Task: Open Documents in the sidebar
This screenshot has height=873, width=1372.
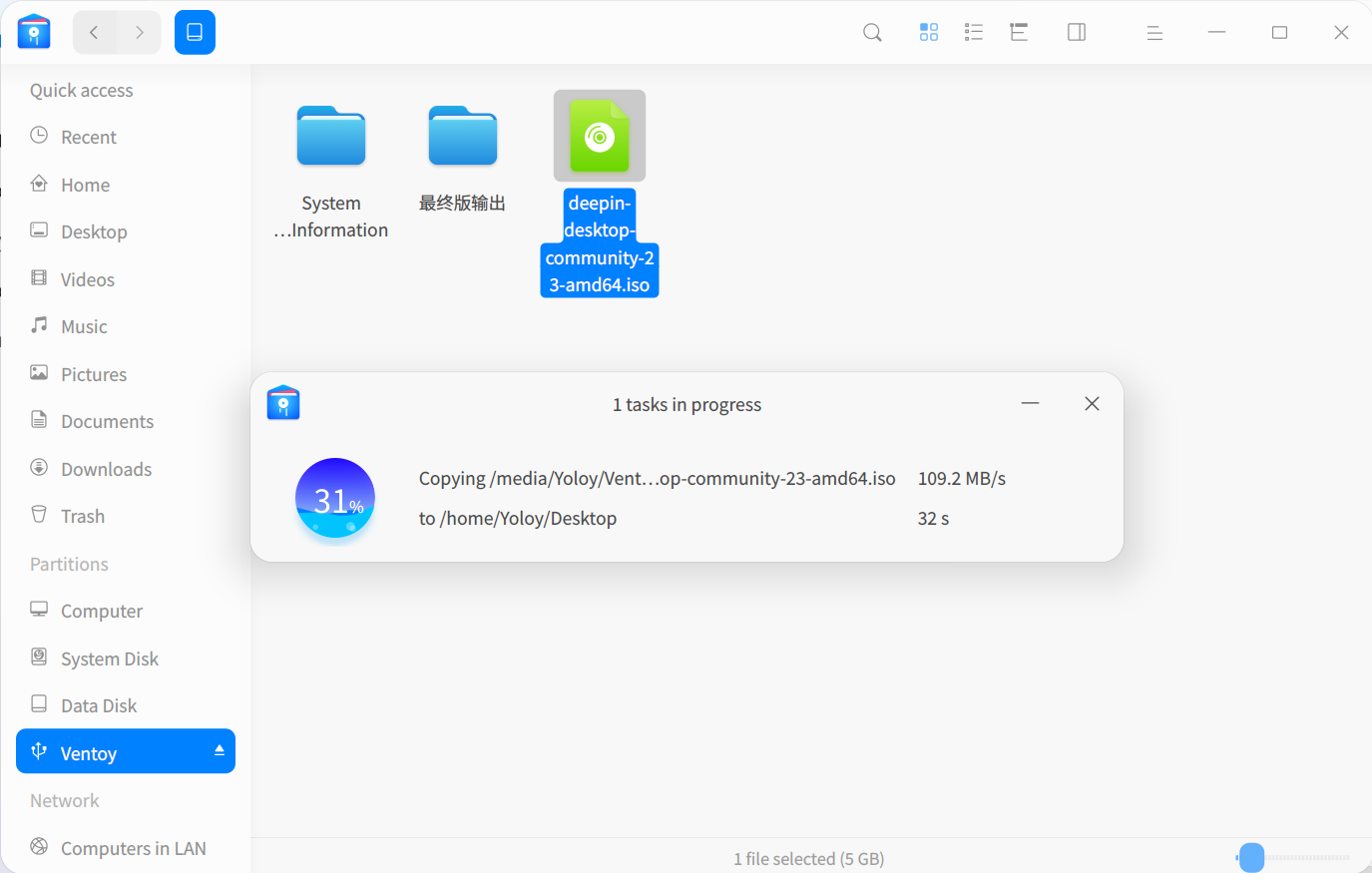Action: 126,421
